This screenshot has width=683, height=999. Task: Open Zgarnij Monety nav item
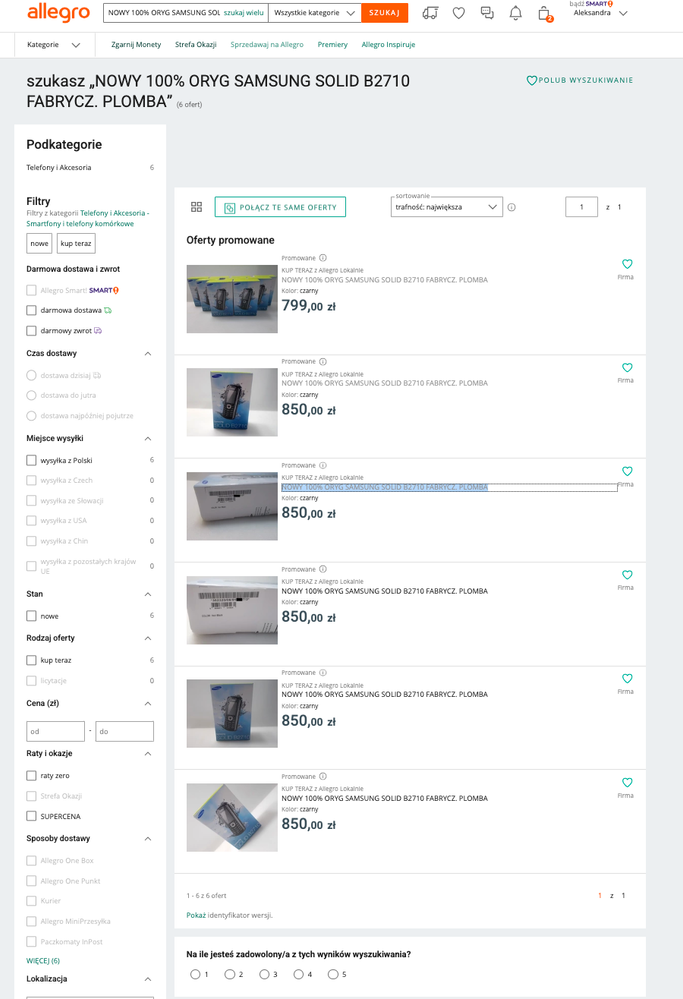[x=136, y=45]
